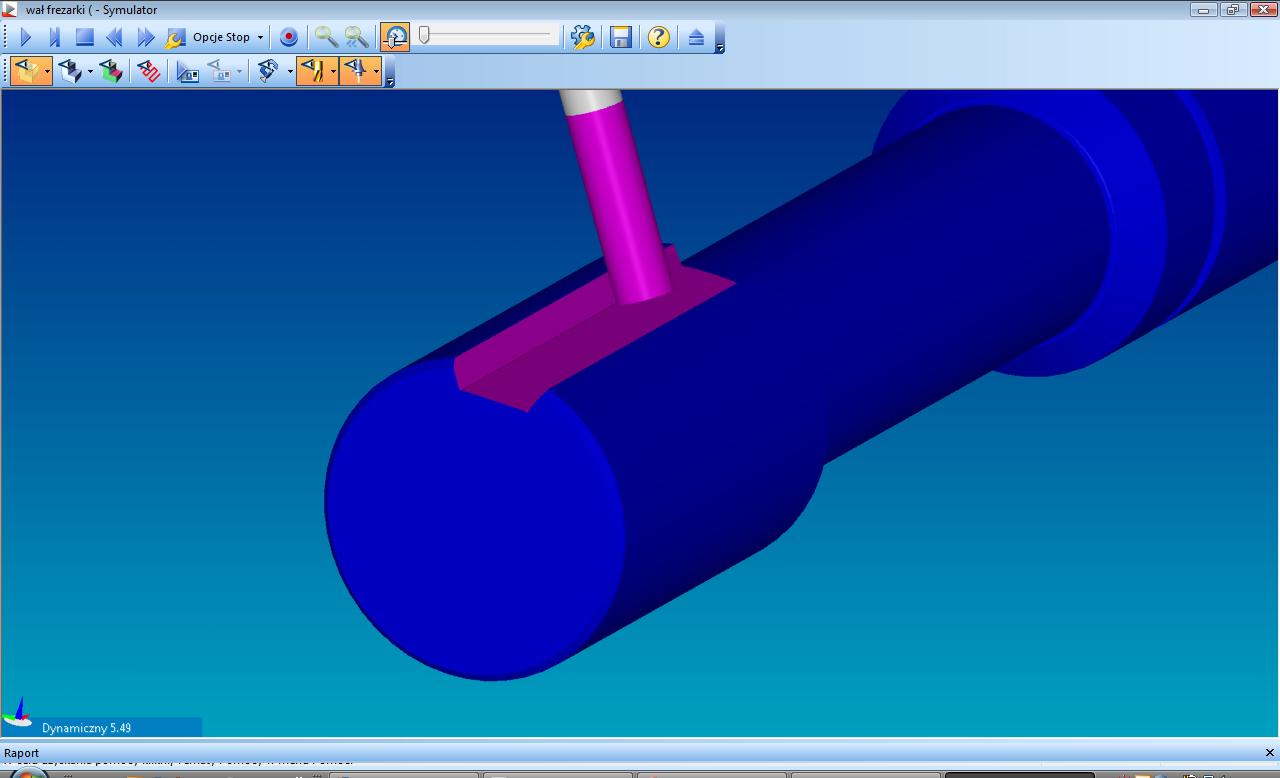Viewport: 1280px width, 778px height.
Task: Click the coordinate axis triad icon
Action: point(18,713)
